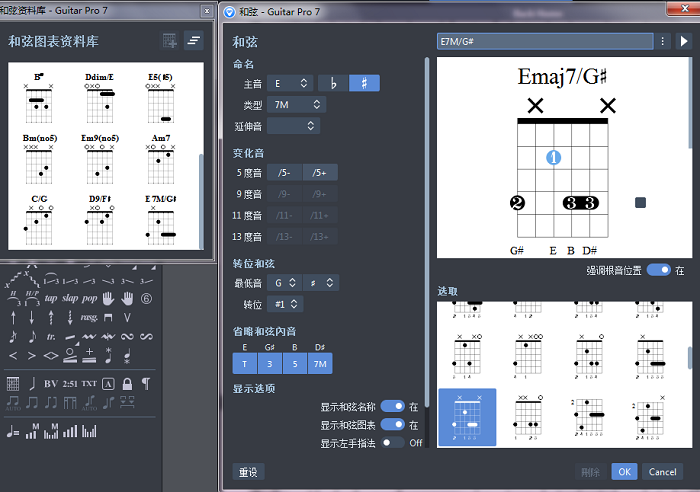Image resolution: width=700 pixels, height=492 pixels.
Task: Toggle the T root tone omit button
Action: pos(245,364)
